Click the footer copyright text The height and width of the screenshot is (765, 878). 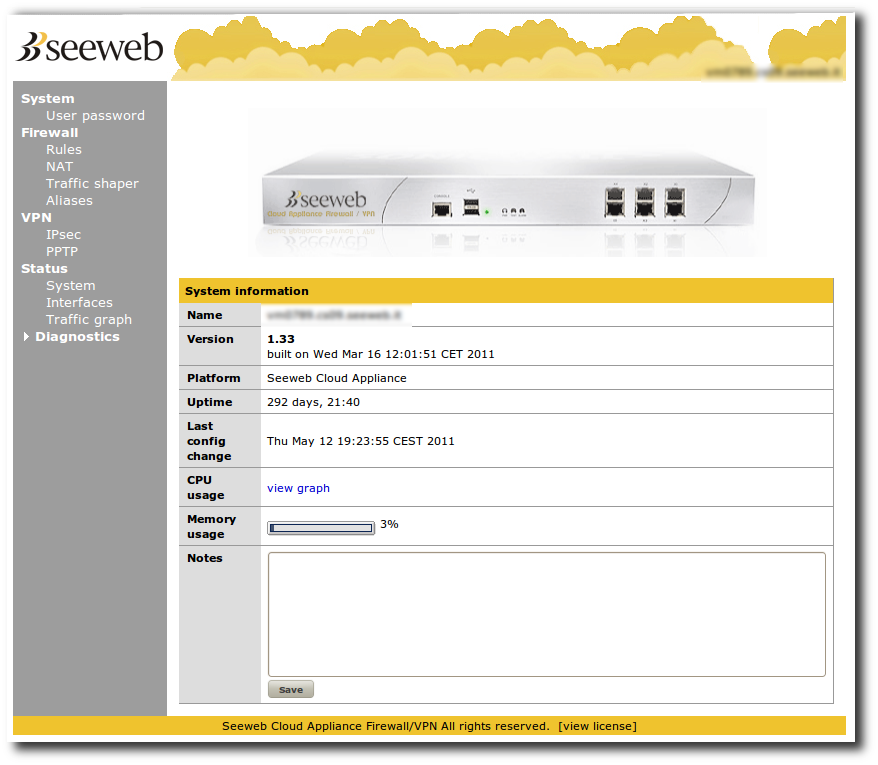point(386,726)
